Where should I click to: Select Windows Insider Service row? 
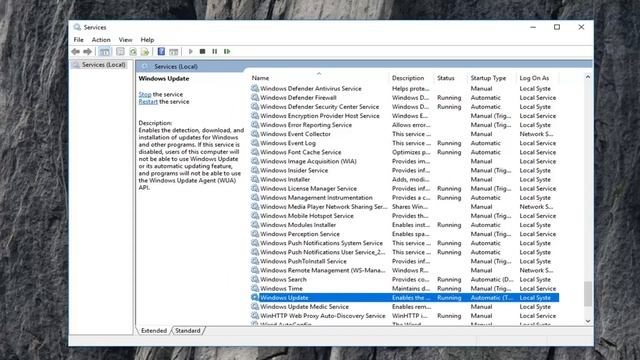coord(404,170)
